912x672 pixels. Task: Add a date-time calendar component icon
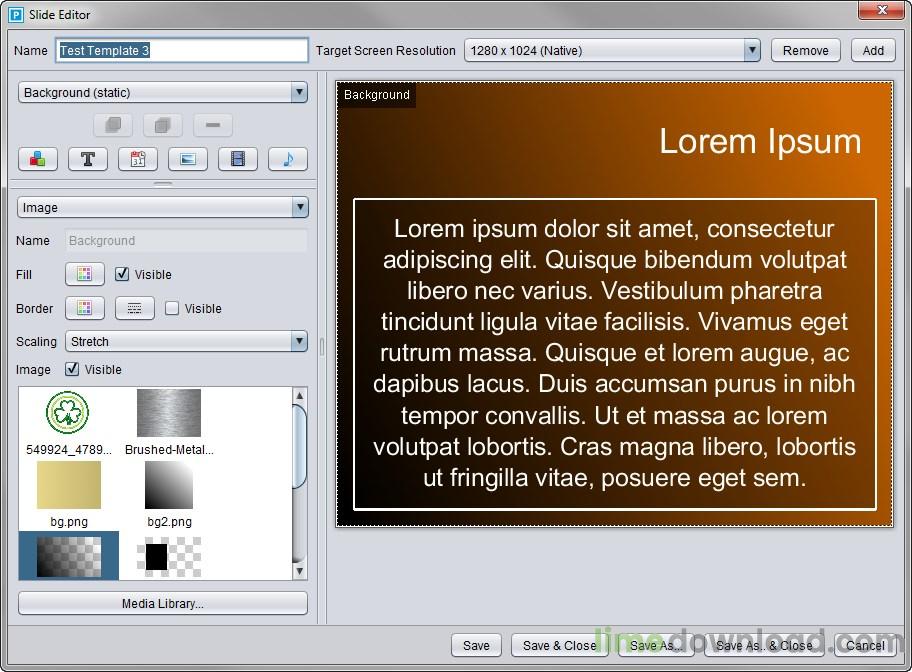[138, 159]
